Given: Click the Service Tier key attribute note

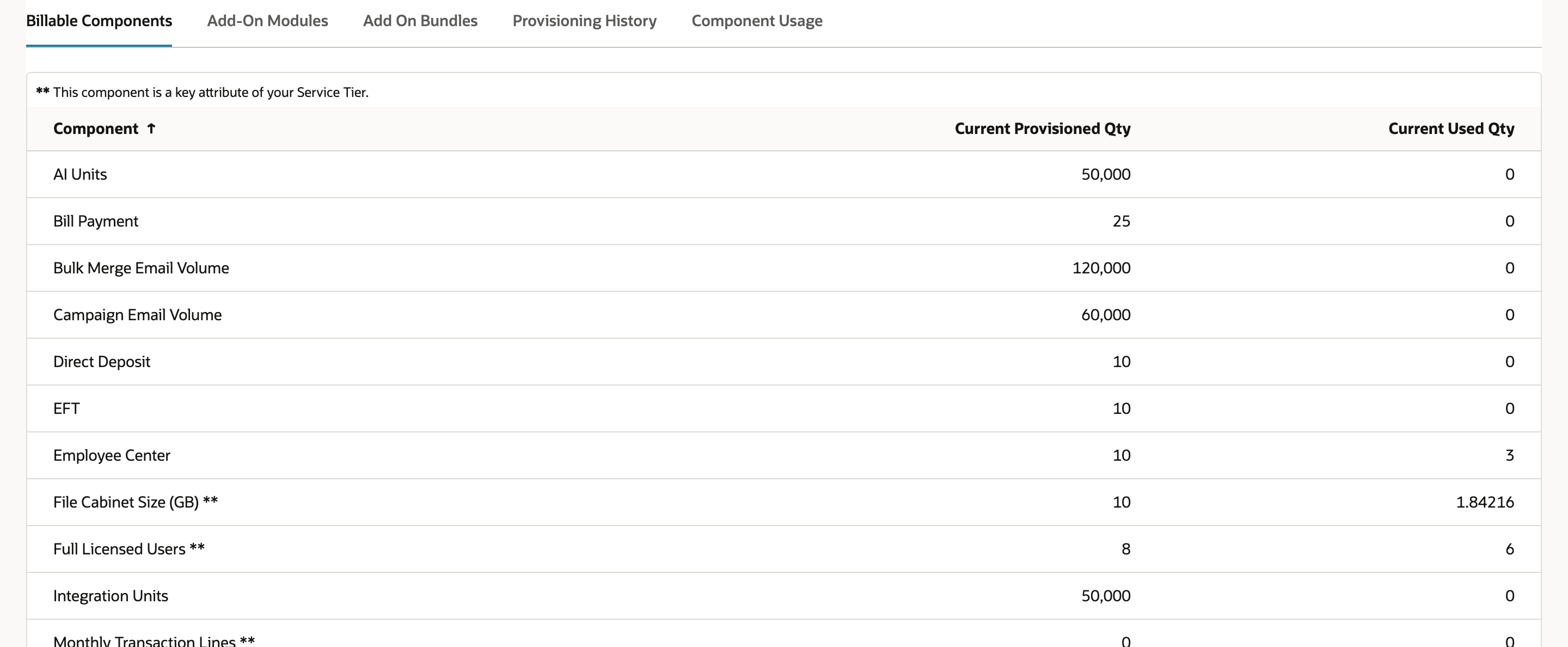Looking at the screenshot, I should (x=202, y=92).
